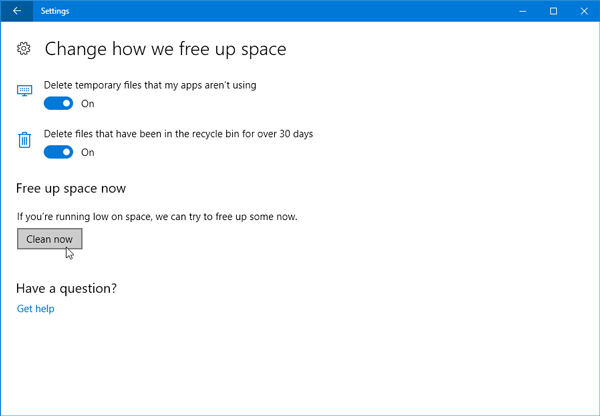Screen dimensions: 600x416
Task: Disable the recycle bin 30 days toggle
Action: 59,152
